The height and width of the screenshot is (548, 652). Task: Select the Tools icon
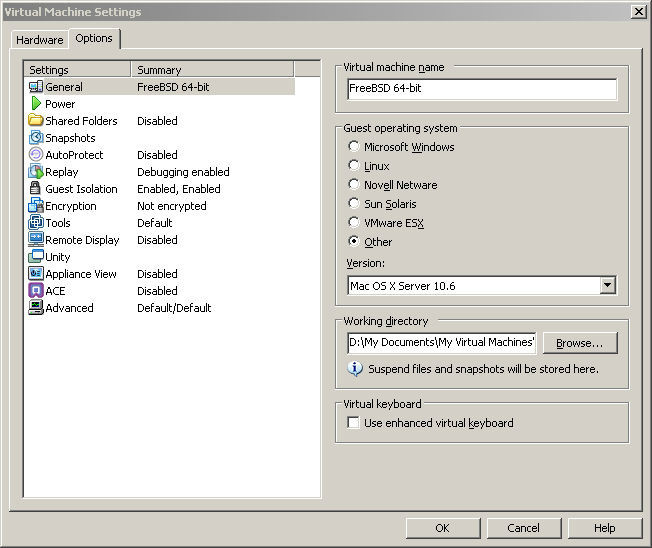pyautogui.click(x=36, y=222)
